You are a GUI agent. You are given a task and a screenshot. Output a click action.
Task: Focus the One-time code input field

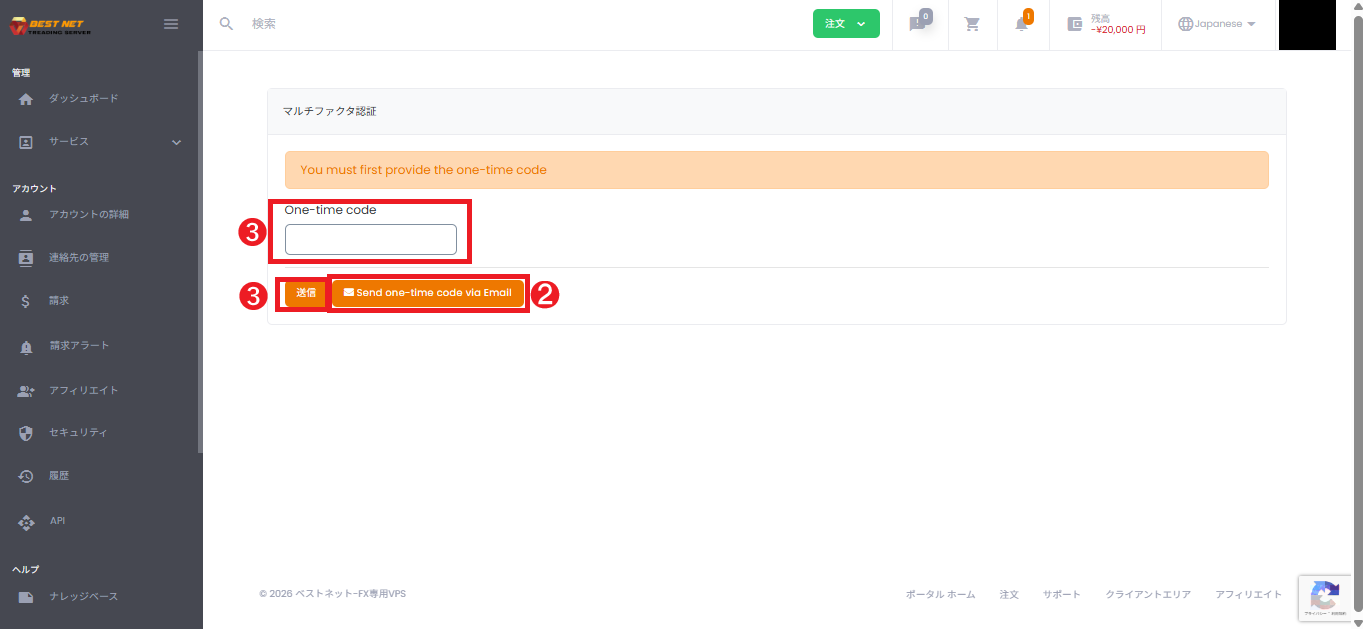pyautogui.click(x=370, y=240)
